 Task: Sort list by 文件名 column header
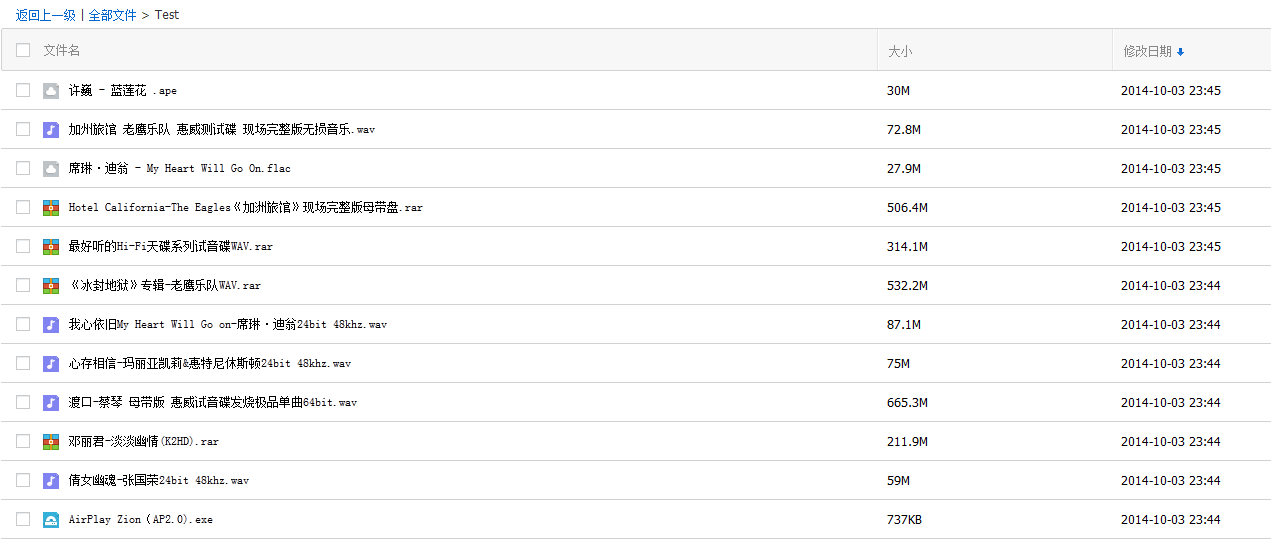pos(62,50)
